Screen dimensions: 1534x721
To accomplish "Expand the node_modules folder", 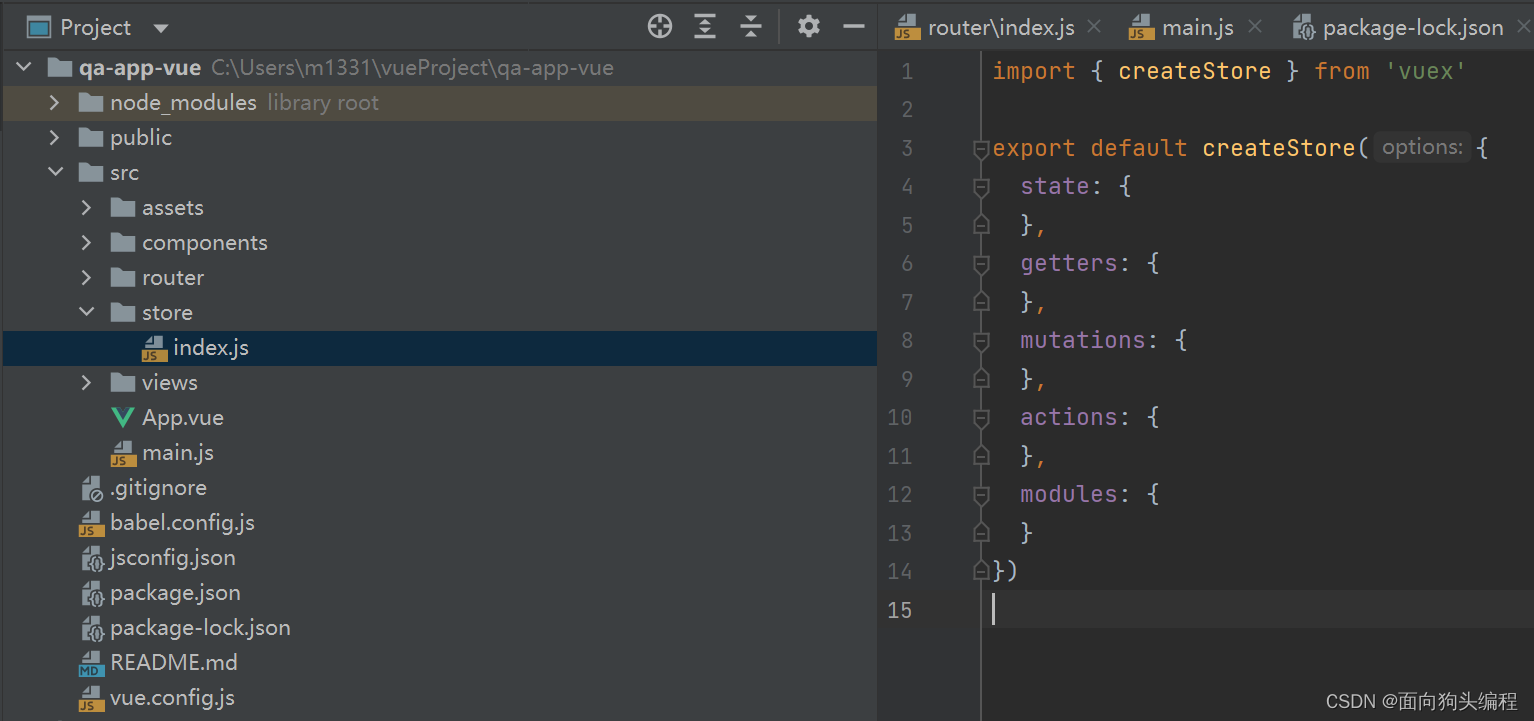I will [x=55, y=103].
